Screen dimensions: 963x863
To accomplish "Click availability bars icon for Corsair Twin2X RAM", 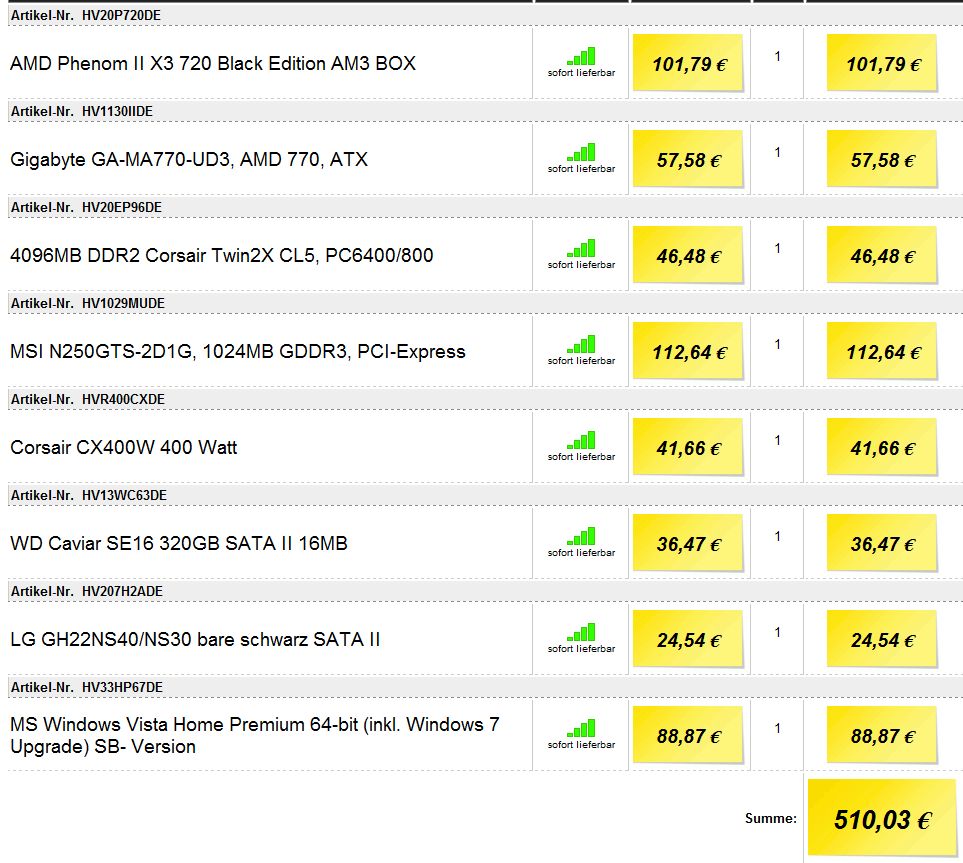I will click(581, 248).
